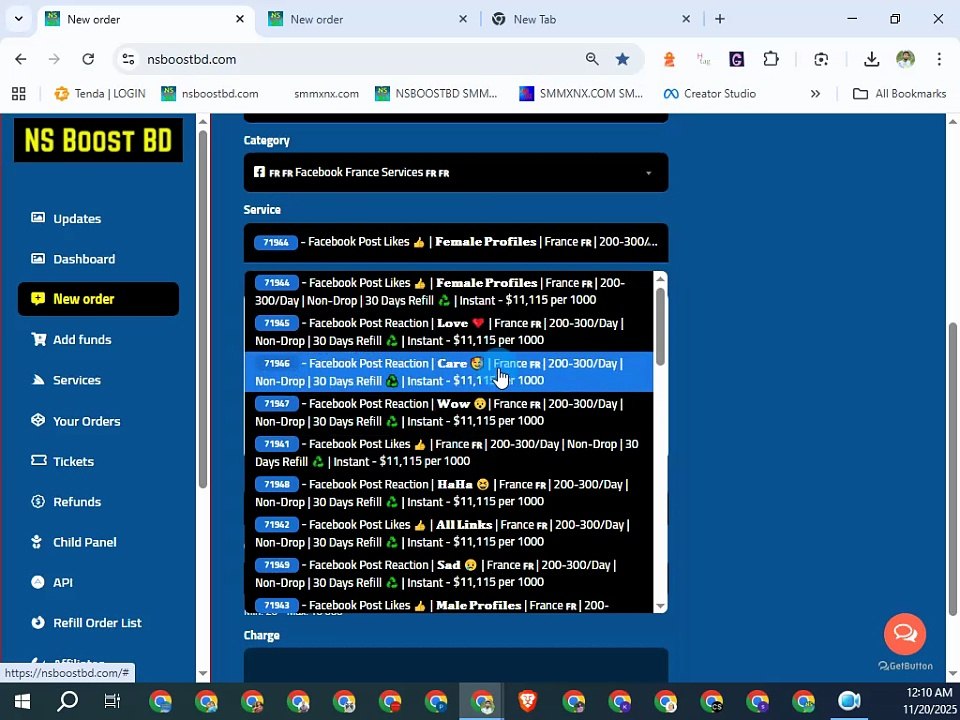This screenshot has height=720, width=960.
Task: Click the page settings icon beside the URL
Action: click(128, 59)
